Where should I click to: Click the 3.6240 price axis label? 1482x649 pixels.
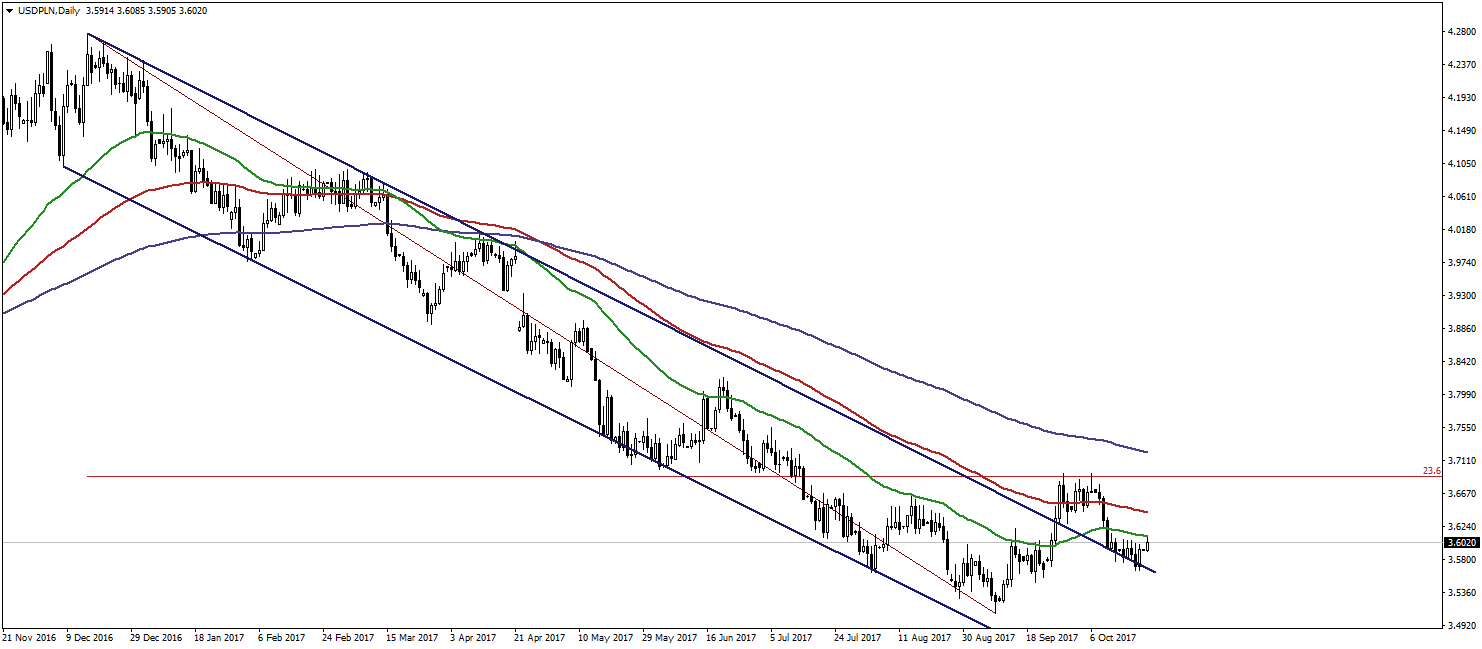1461,527
